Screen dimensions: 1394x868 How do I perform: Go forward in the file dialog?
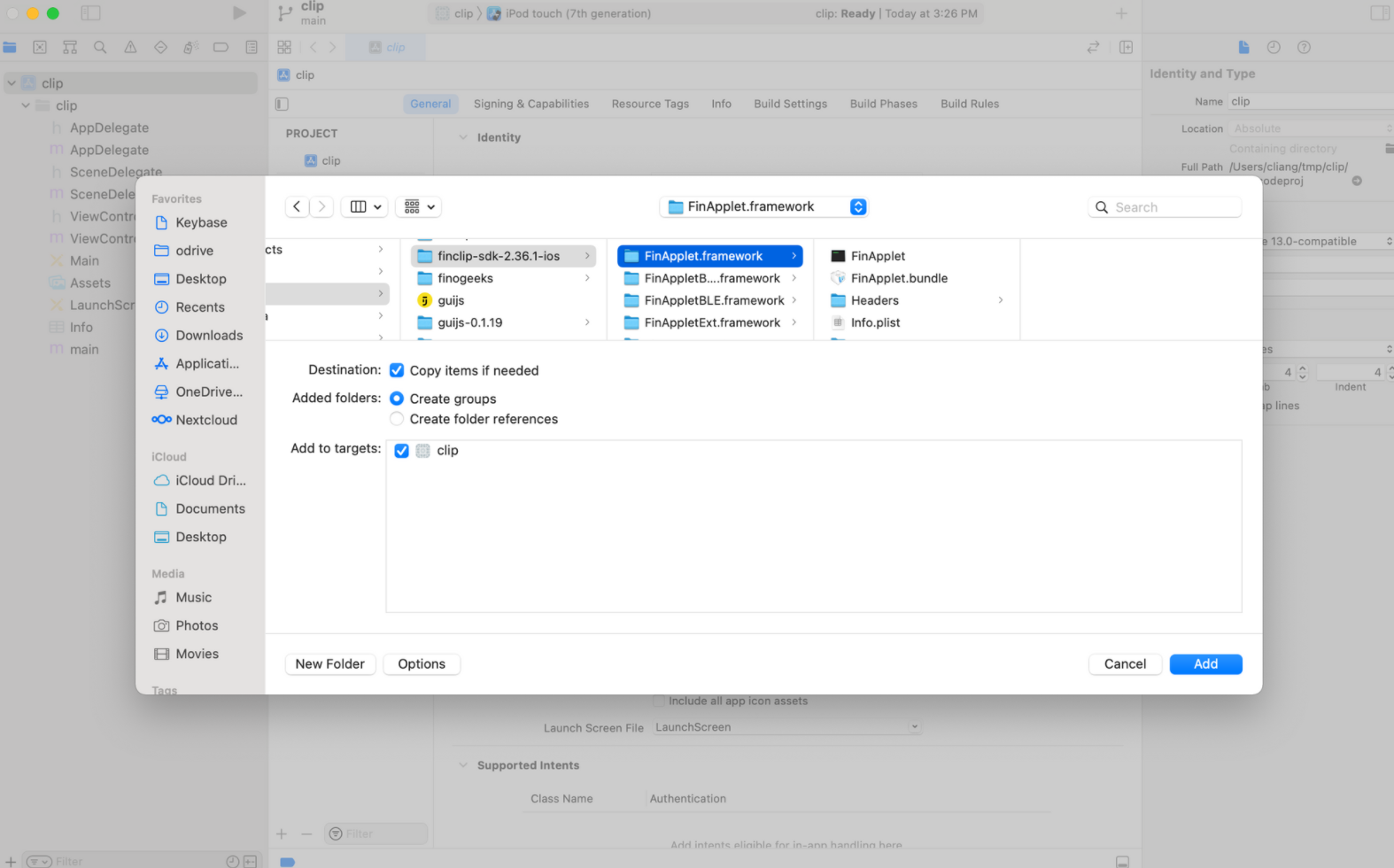tap(322, 206)
